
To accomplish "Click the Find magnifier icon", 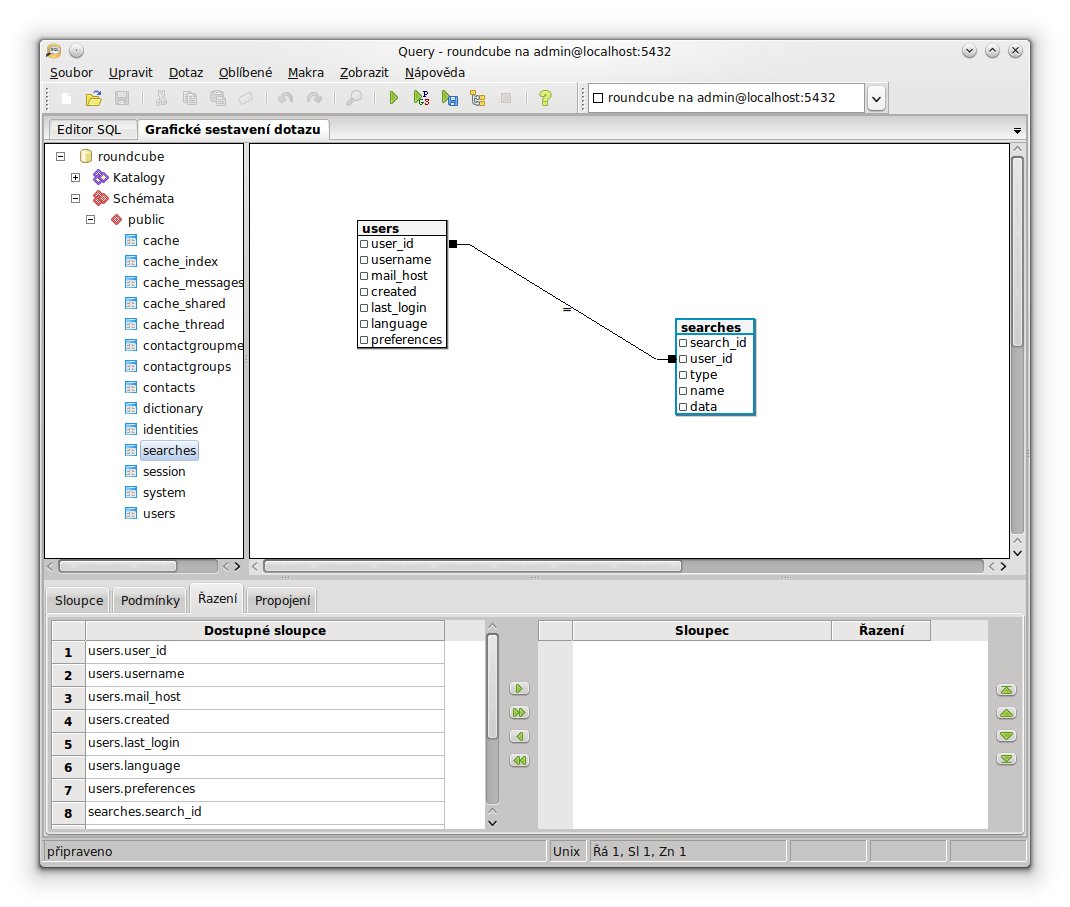I will [x=353, y=98].
